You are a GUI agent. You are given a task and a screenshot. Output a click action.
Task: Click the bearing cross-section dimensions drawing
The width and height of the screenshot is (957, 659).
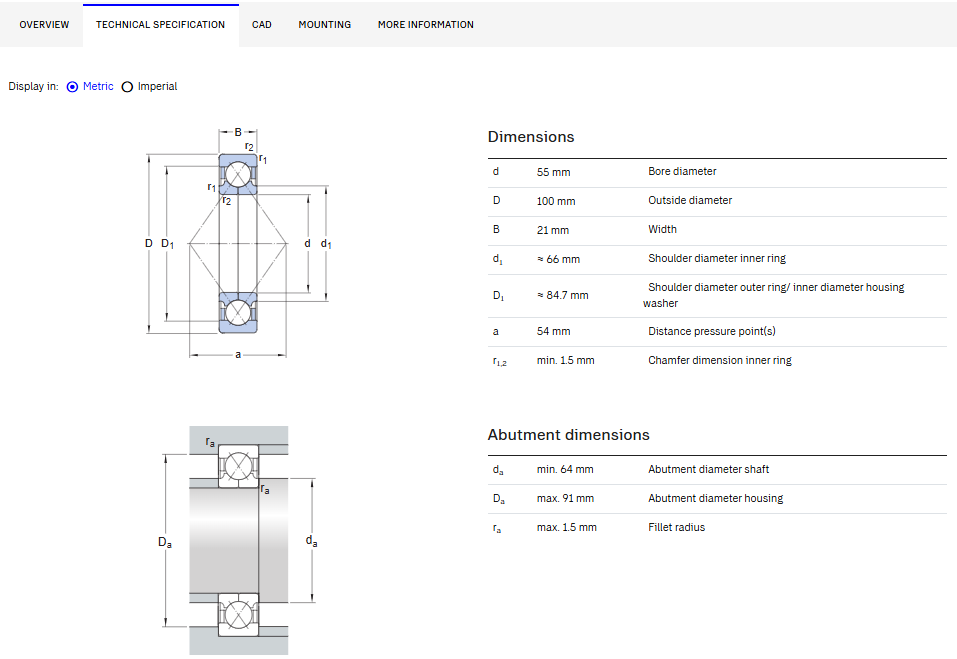[x=238, y=242]
